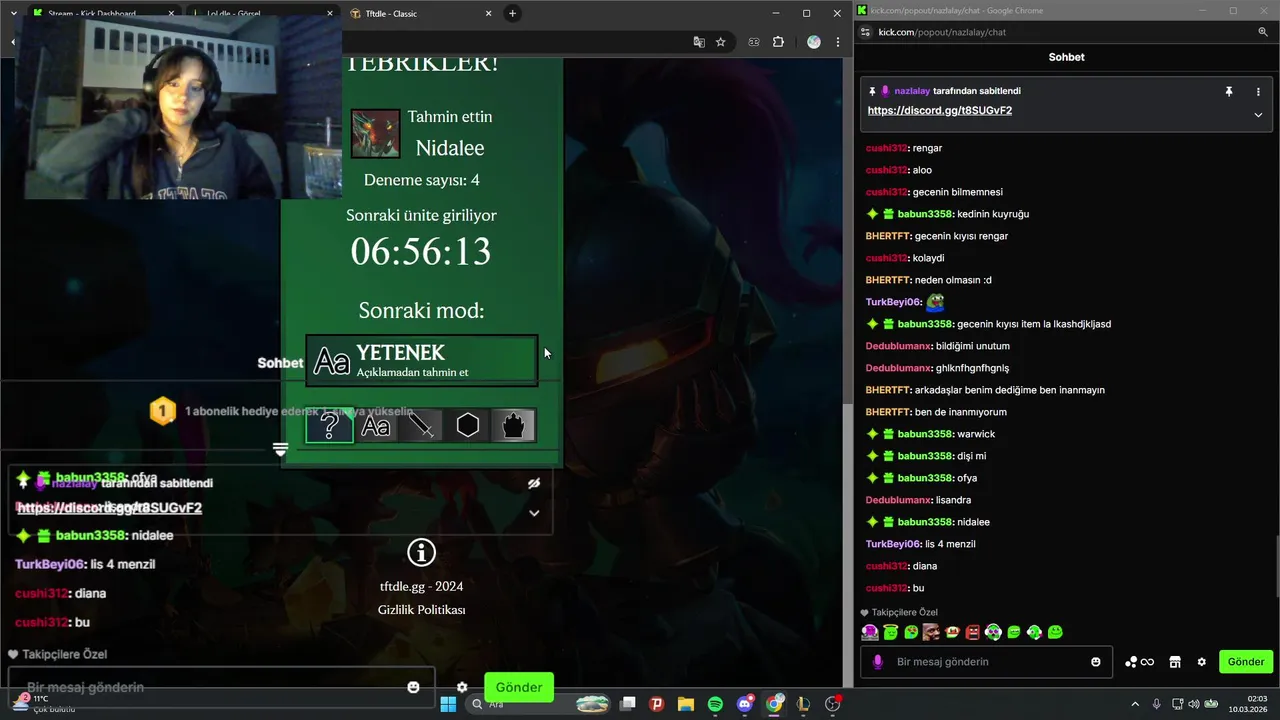Focus the popout chat message input field
This screenshot has height=720, width=1280.
coord(986,662)
